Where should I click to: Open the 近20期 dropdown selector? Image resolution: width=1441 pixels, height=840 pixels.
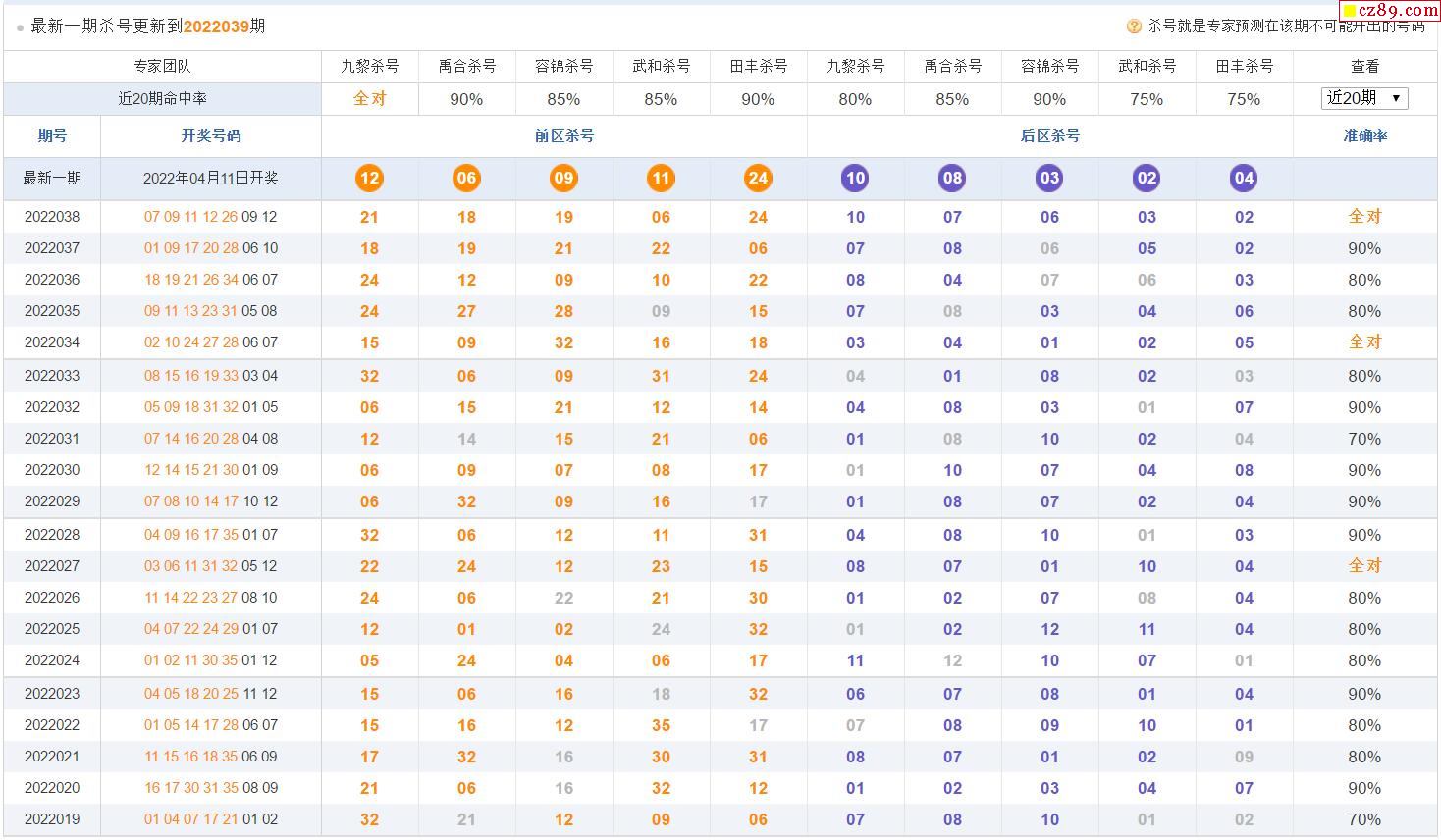click(1364, 98)
